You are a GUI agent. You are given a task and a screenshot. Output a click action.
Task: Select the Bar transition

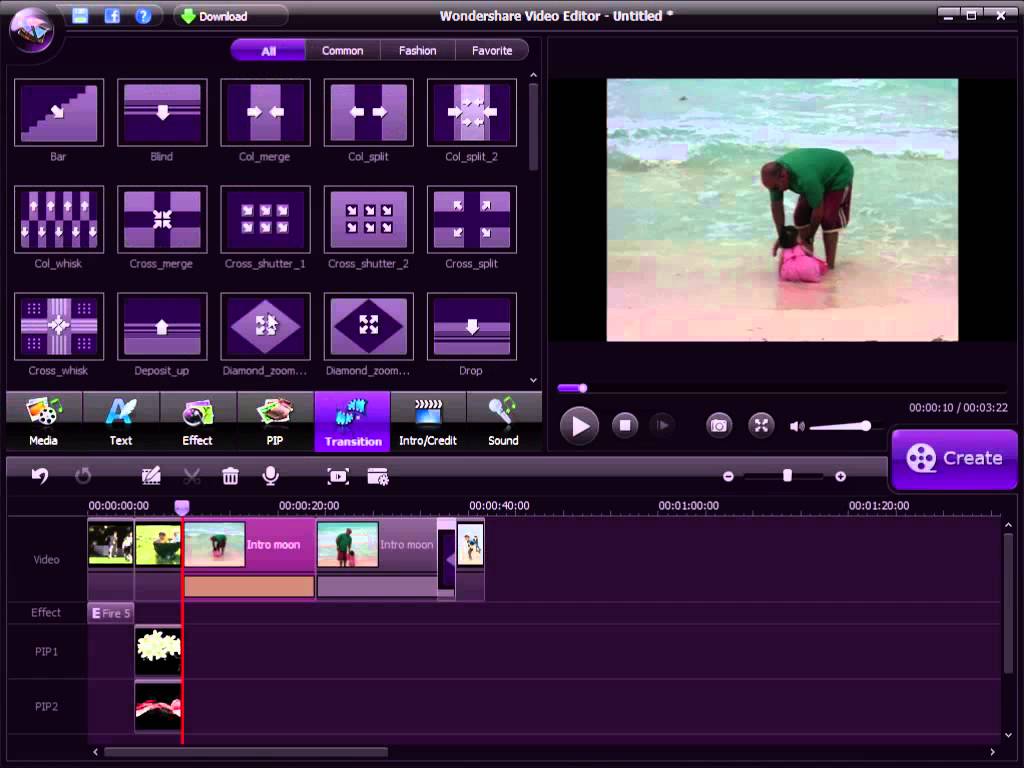(59, 112)
